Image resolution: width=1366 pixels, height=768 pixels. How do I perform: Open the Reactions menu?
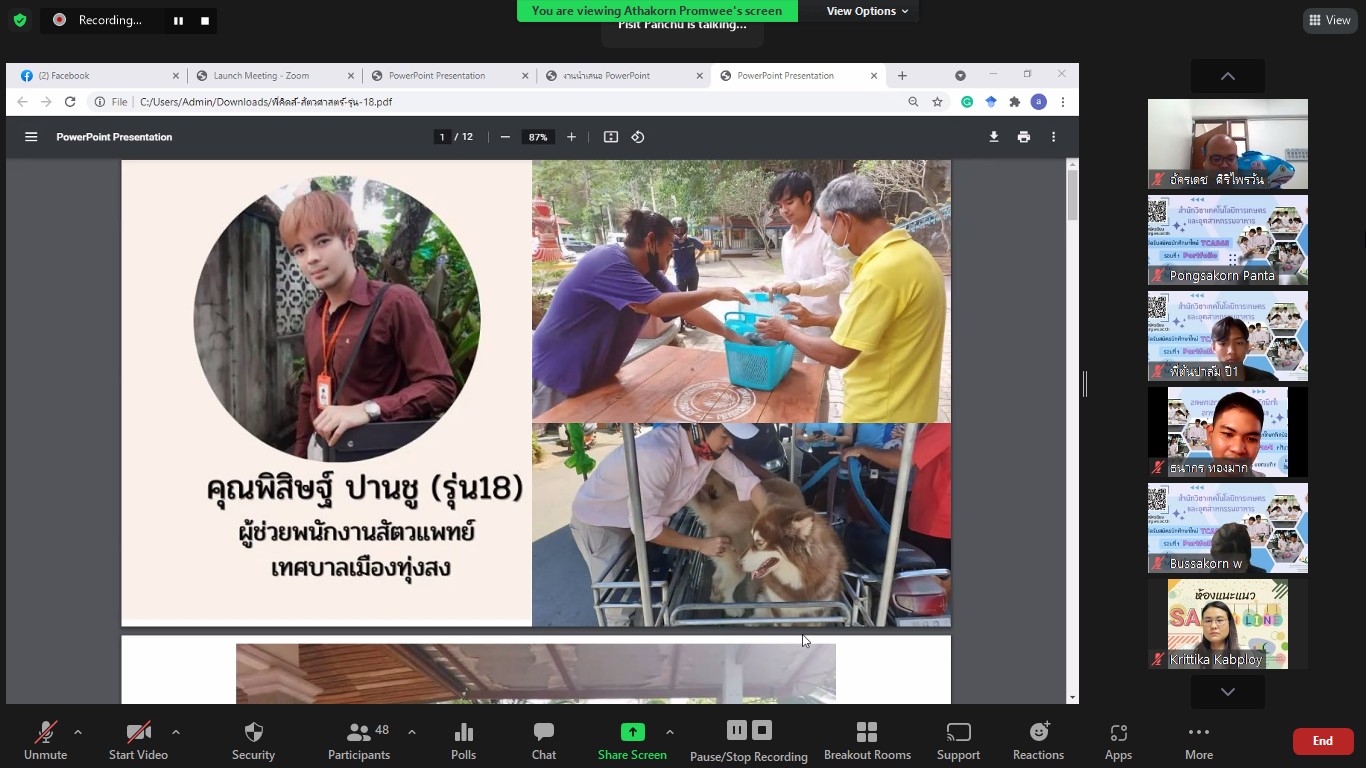pos(1037,741)
